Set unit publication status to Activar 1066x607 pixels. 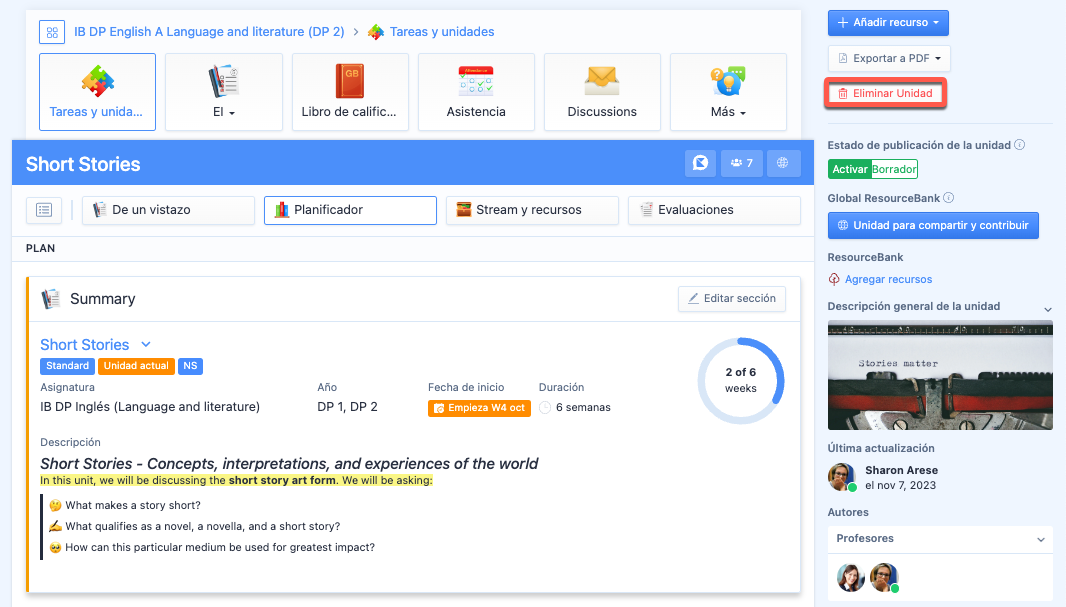(x=850, y=170)
